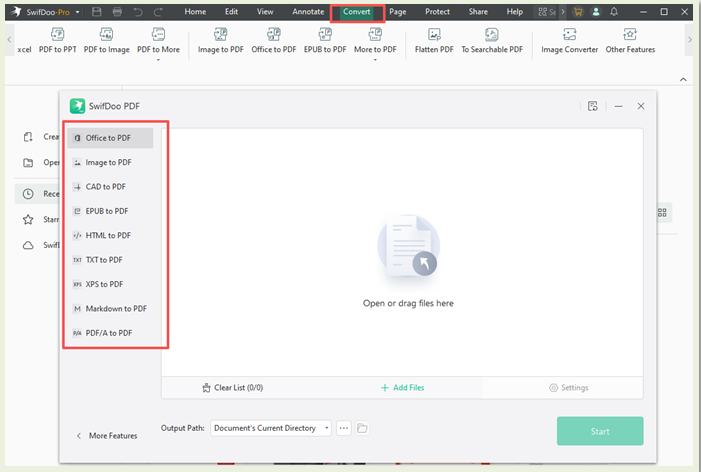This screenshot has height=472, width=701.
Task: Click the Open or drag files drop area
Action: click(x=402, y=253)
